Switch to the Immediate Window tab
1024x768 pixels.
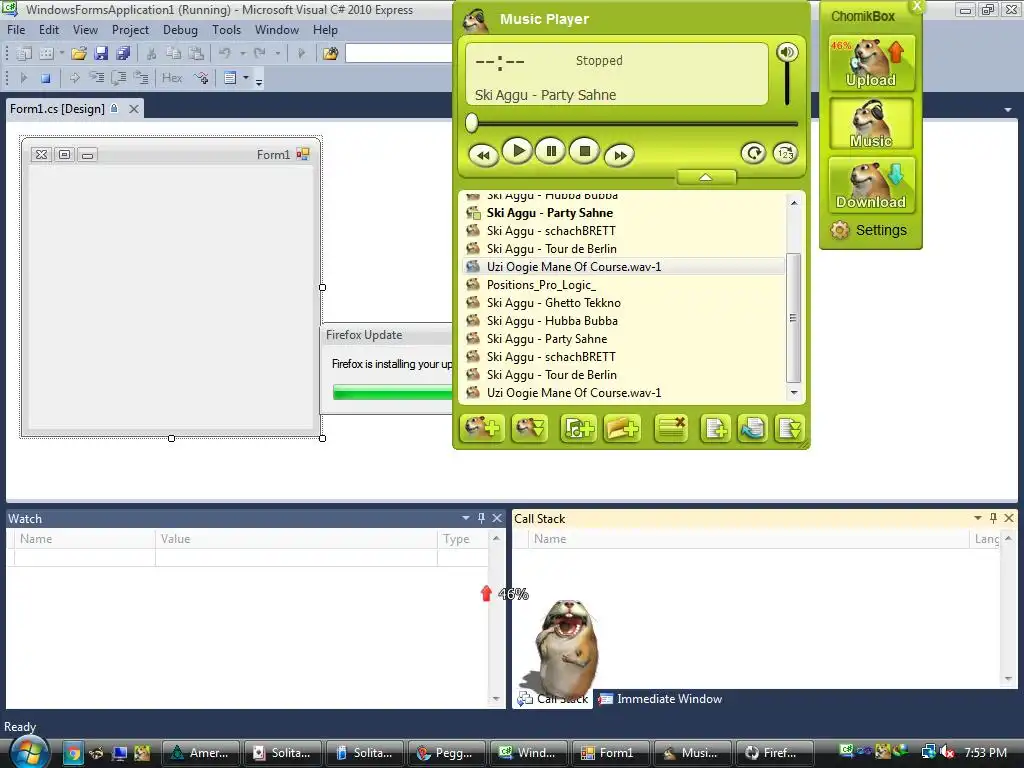pyautogui.click(x=661, y=699)
